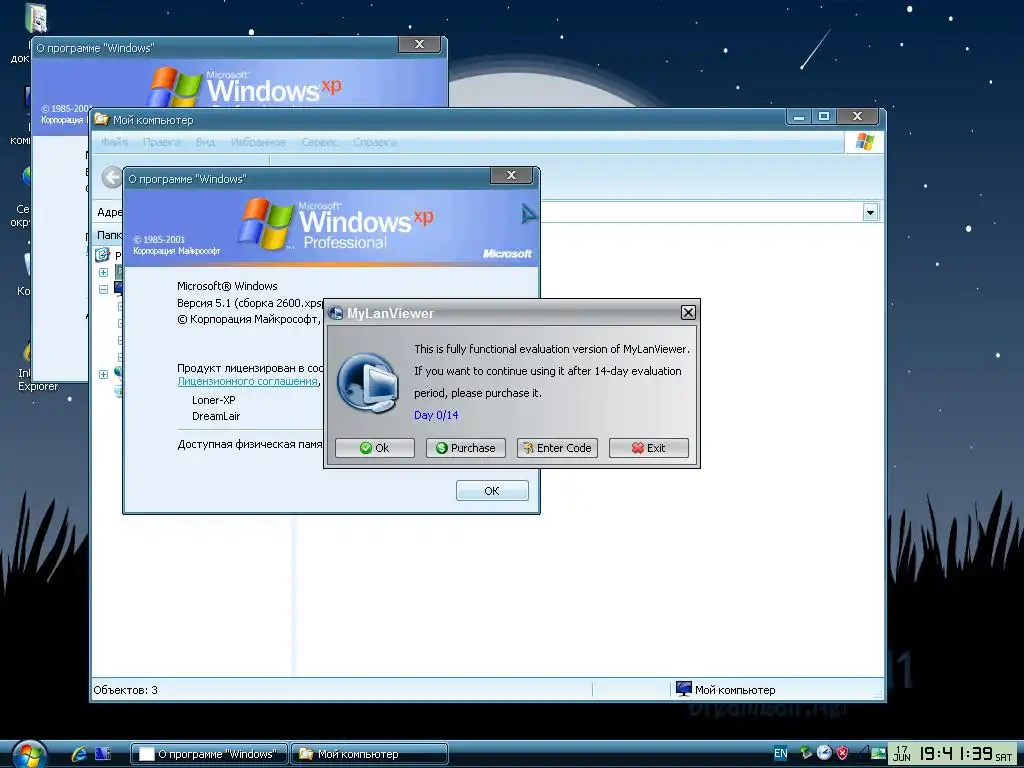Viewport: 1024px width, 768px height.
Task: Click the blue "Day 0/14" text
Action: coord(436,415)
